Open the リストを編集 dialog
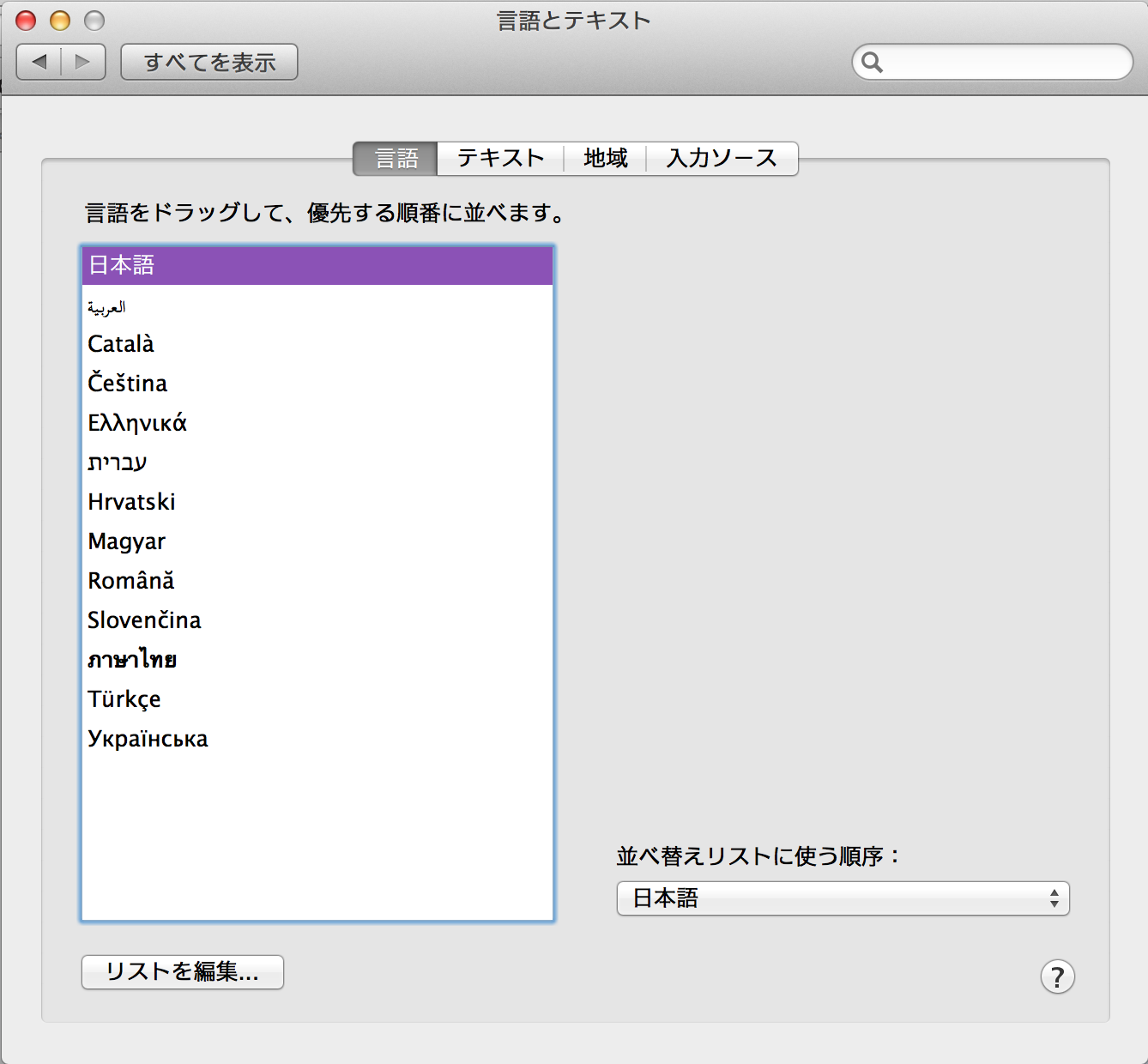The width and height of the screenshot is (1148, 1064). point(182,971)
